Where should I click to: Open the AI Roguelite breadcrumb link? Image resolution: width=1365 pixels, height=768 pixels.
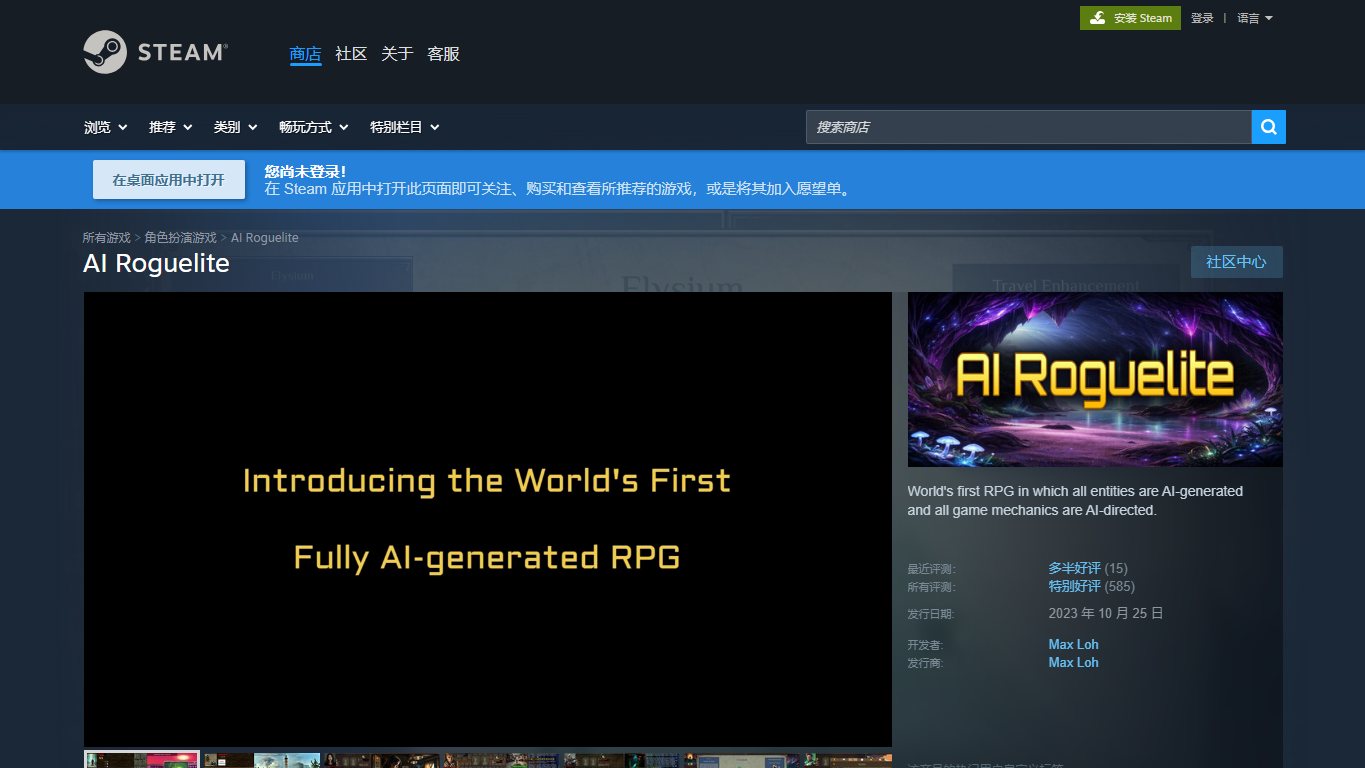point(265,238)
